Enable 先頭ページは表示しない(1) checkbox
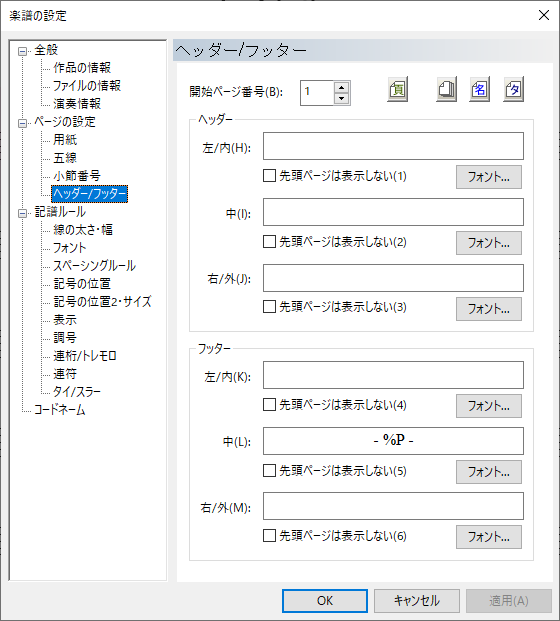Viewport: 560px width, 621px height. pyautogui.click(x=269, y=175)
